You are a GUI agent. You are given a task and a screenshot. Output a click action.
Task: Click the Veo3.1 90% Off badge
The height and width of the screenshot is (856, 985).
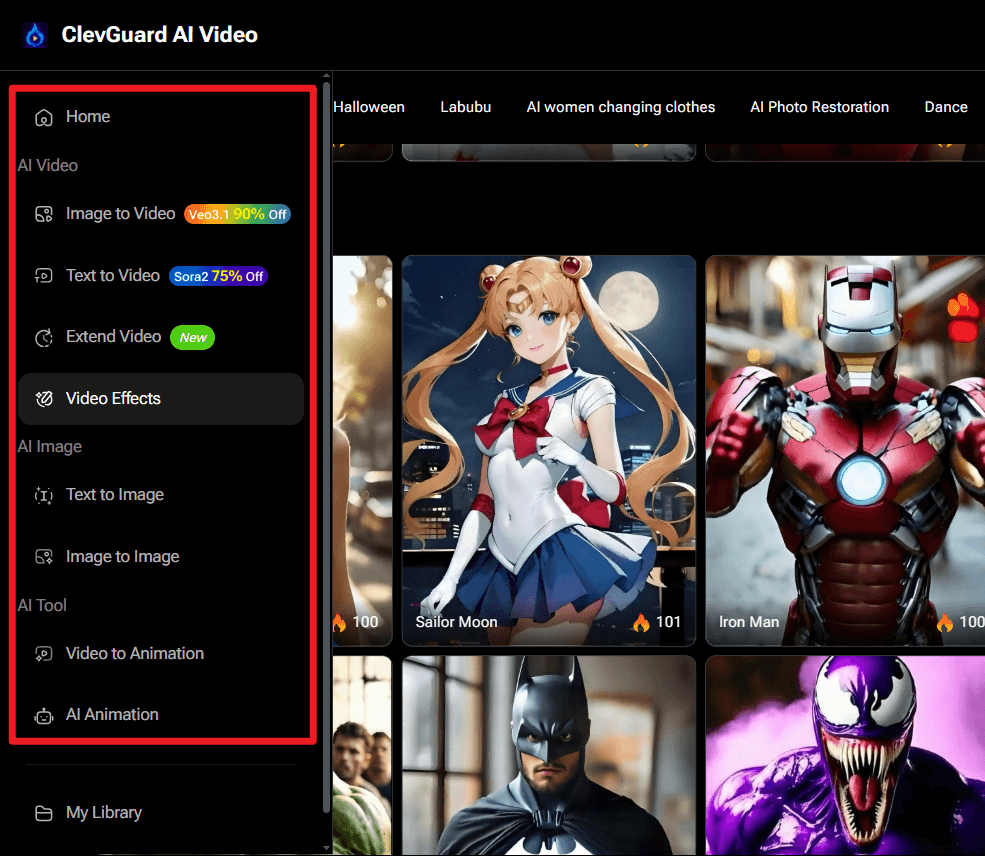click(237, 213)
